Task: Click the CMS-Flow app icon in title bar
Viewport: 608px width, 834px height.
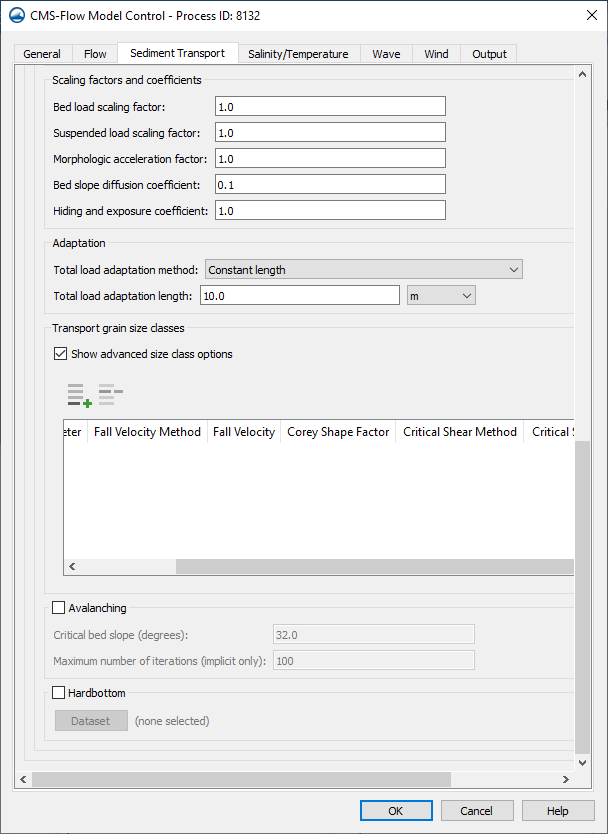Action: pyautogui.click(x=18, y=15)
